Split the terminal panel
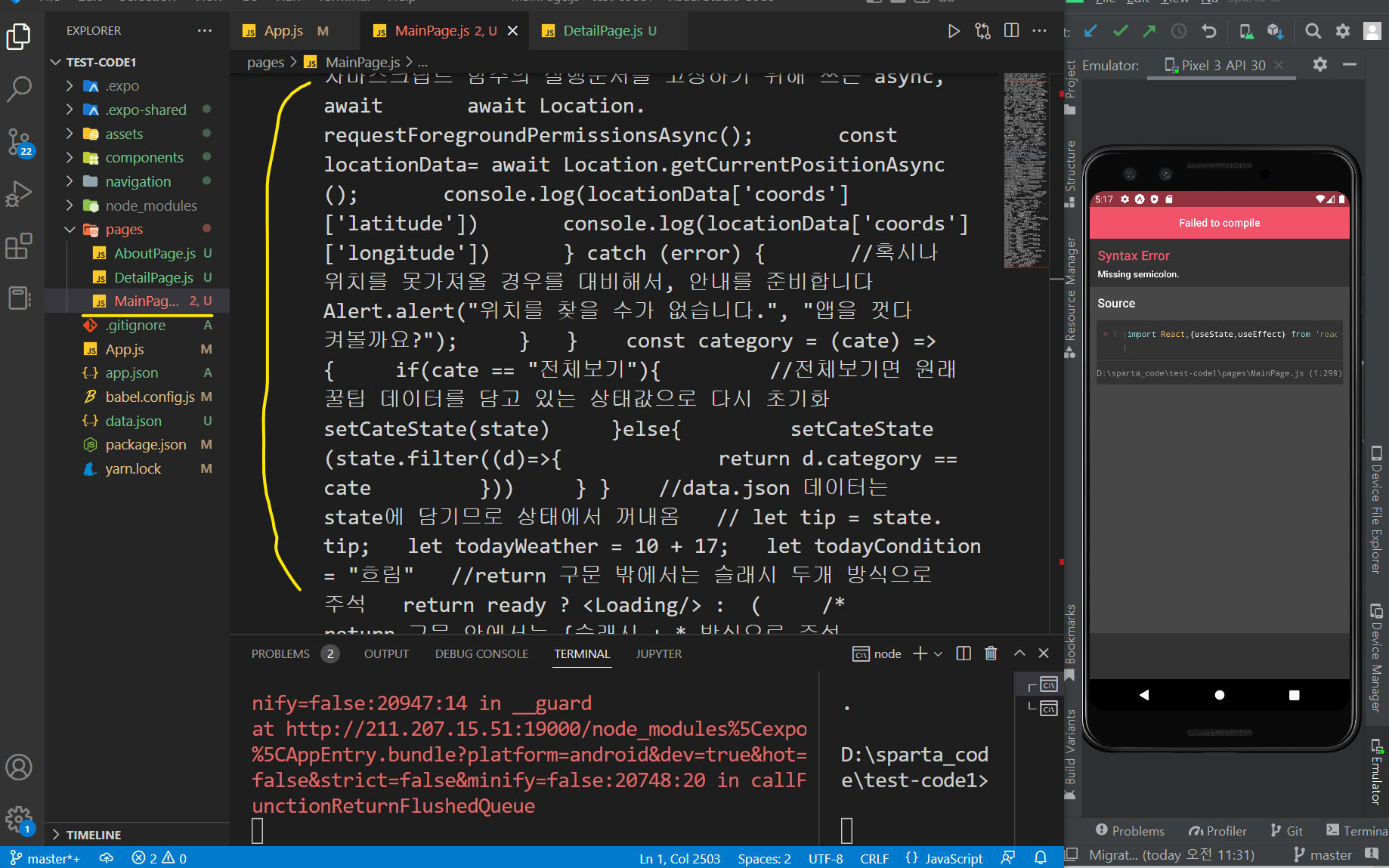 click(x=964, y=653)
